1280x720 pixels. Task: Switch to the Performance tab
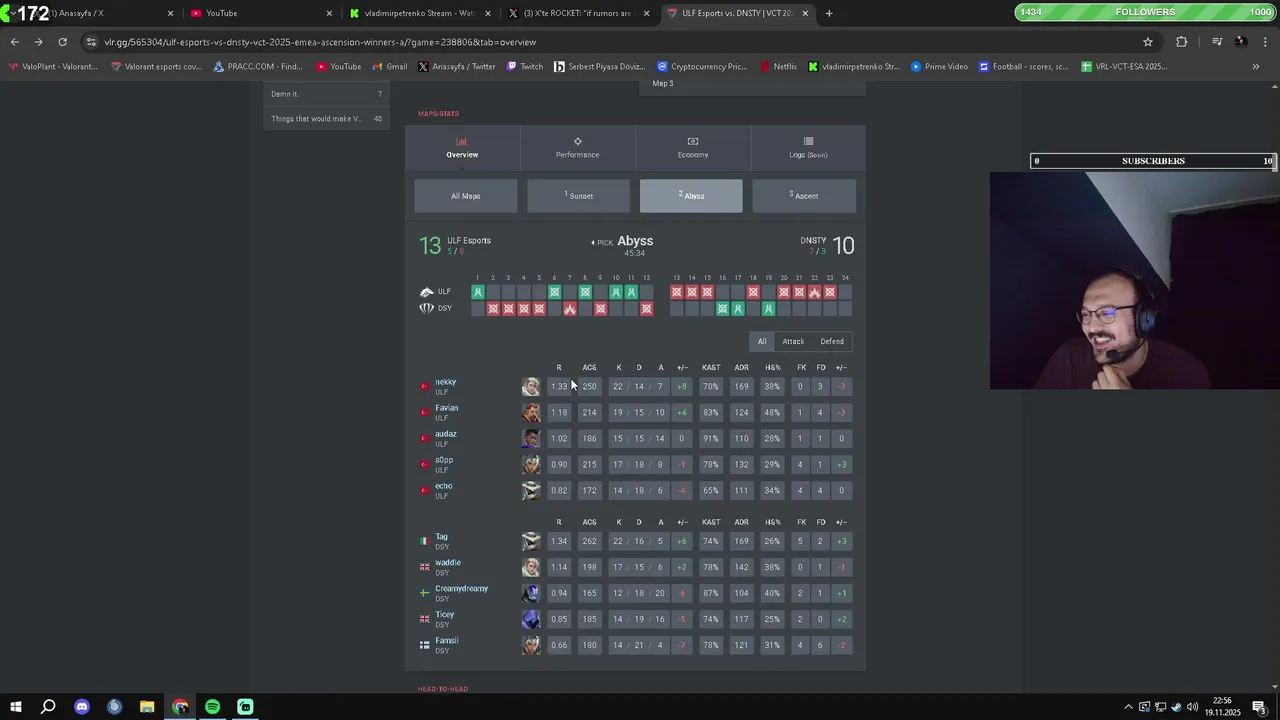577,148
